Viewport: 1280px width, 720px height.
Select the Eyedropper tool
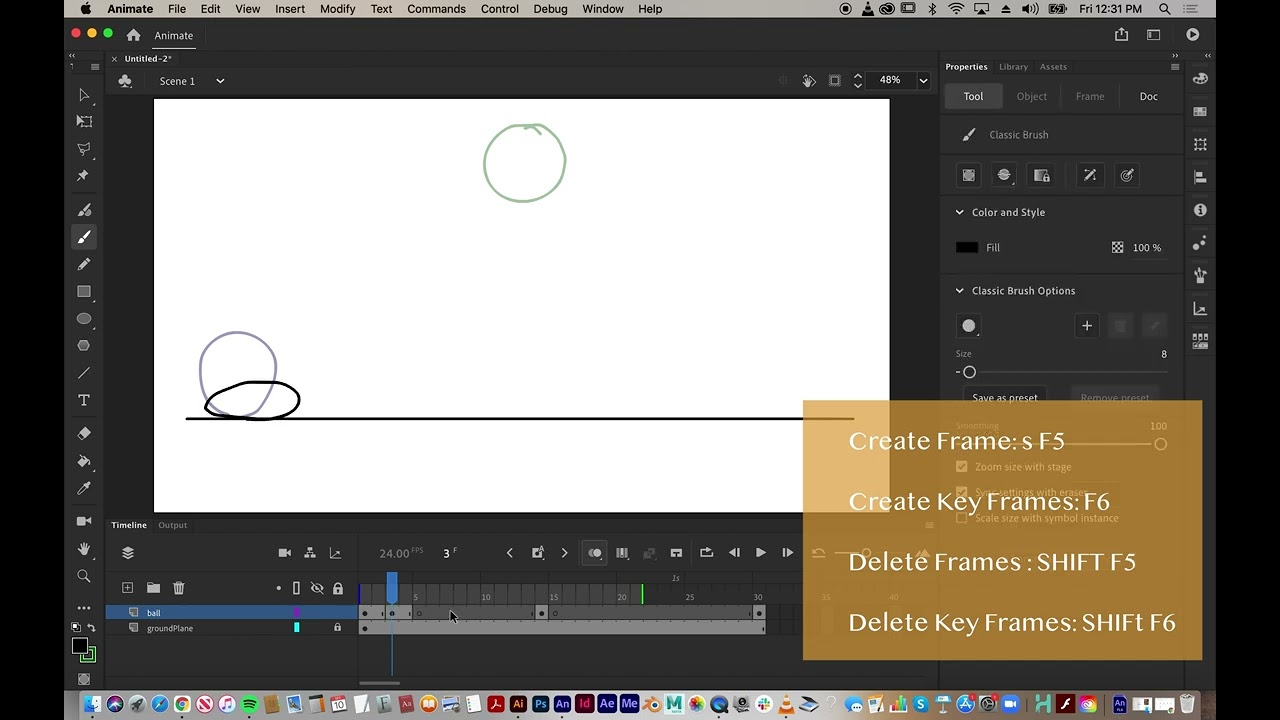(84, 488)
